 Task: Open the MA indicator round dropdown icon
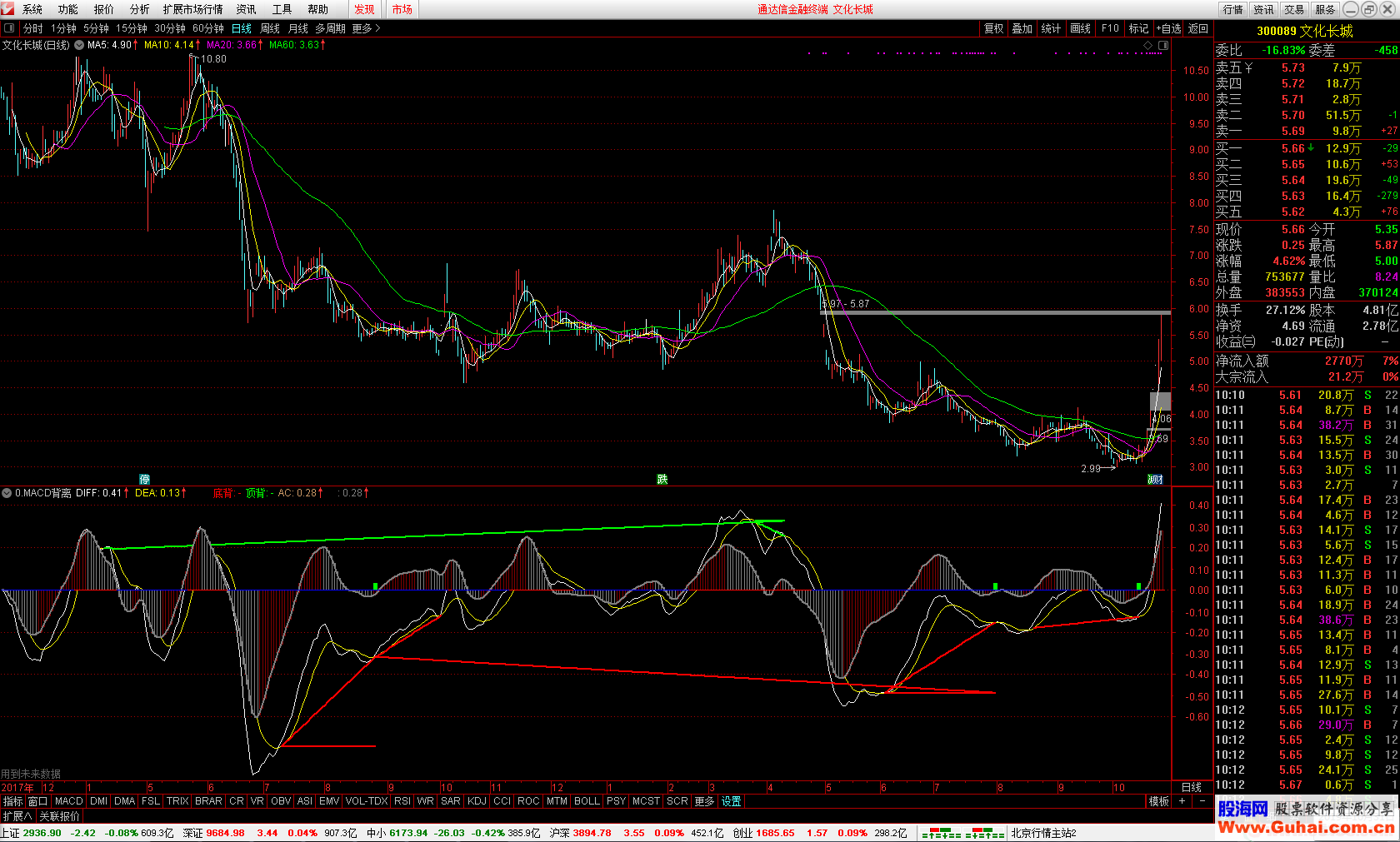(x=79, y=45)
